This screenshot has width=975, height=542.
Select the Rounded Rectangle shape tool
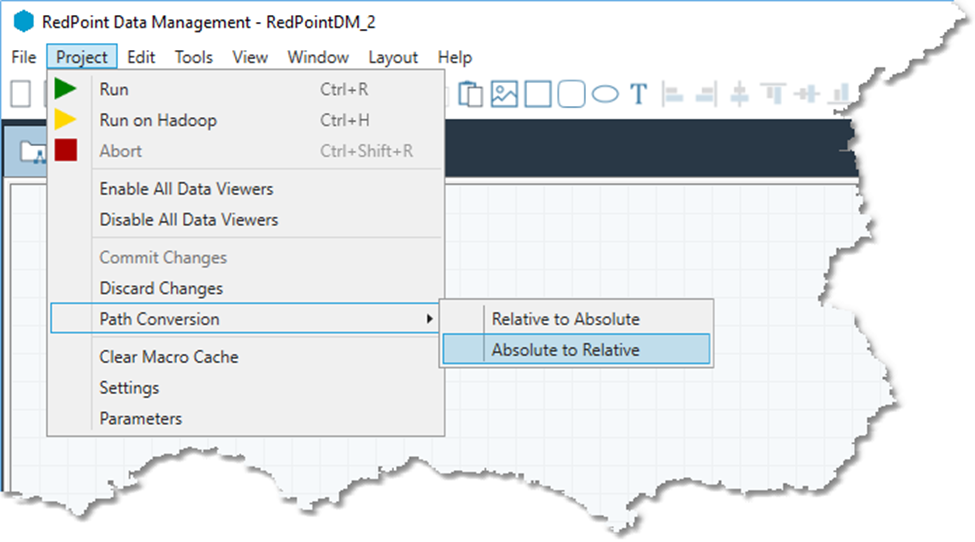coord(571,94)
